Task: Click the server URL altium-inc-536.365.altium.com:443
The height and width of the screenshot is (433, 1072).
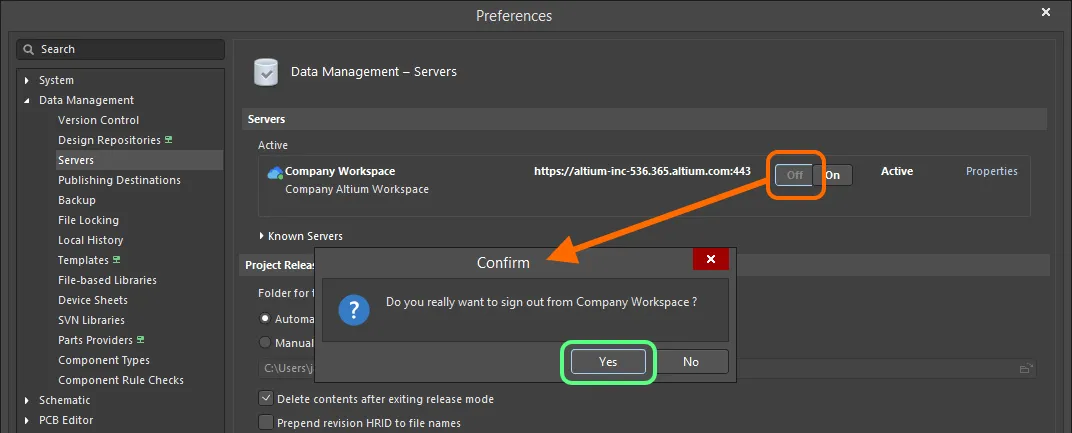Action: click(642, 171)
